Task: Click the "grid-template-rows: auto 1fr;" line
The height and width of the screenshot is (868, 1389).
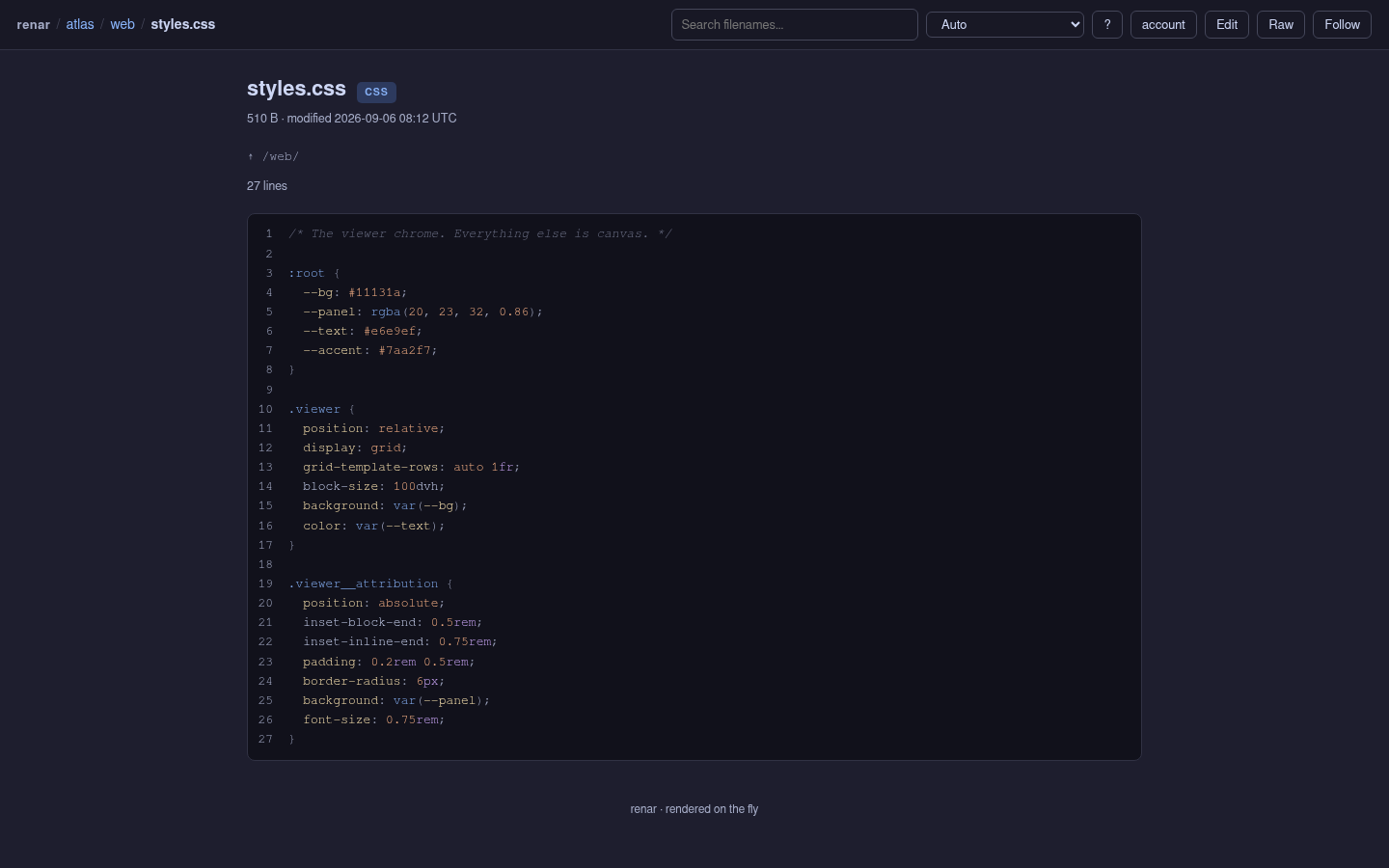Action: click(x=411, y=467)
